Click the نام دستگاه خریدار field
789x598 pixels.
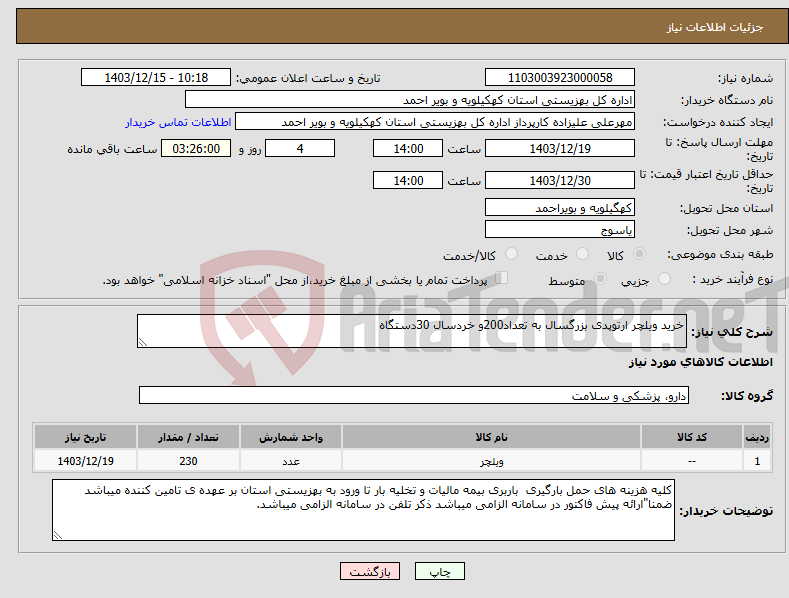pos(410,100)
